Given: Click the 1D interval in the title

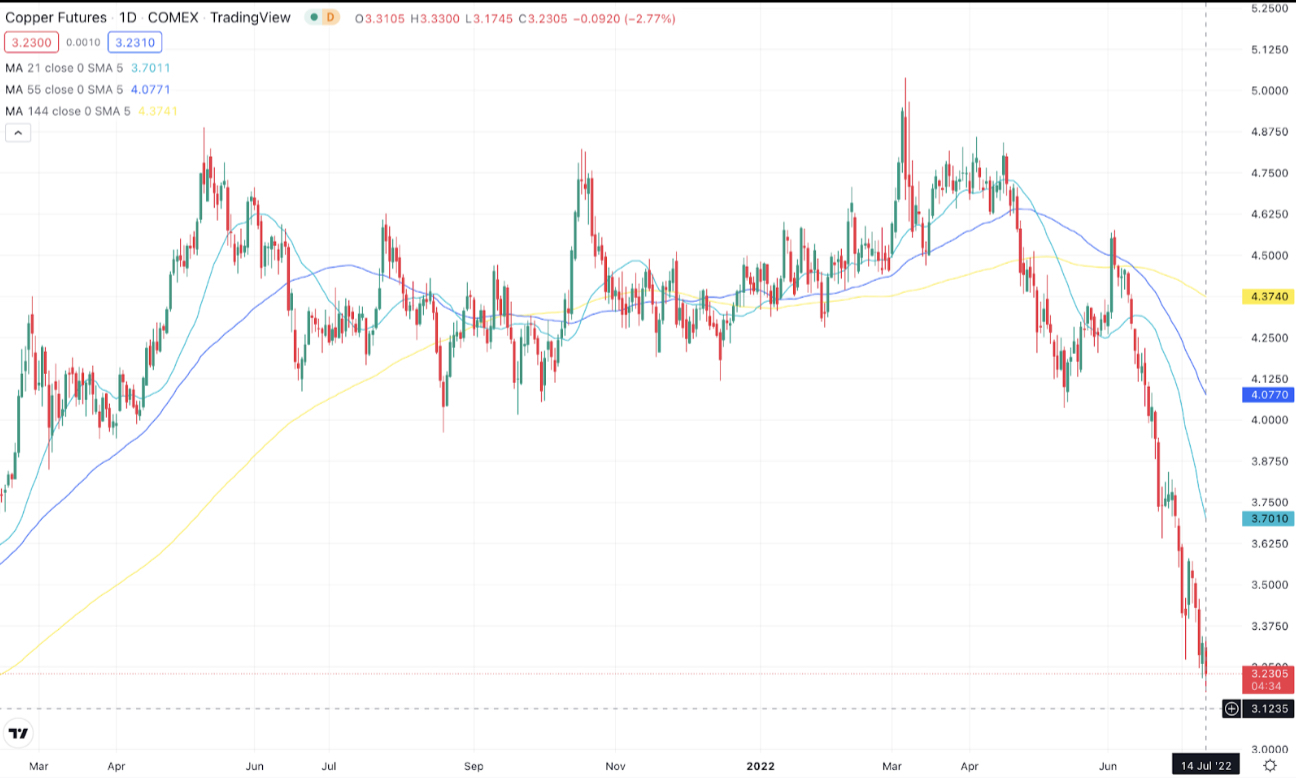Looking at the screenshot, I should [128, 18].
